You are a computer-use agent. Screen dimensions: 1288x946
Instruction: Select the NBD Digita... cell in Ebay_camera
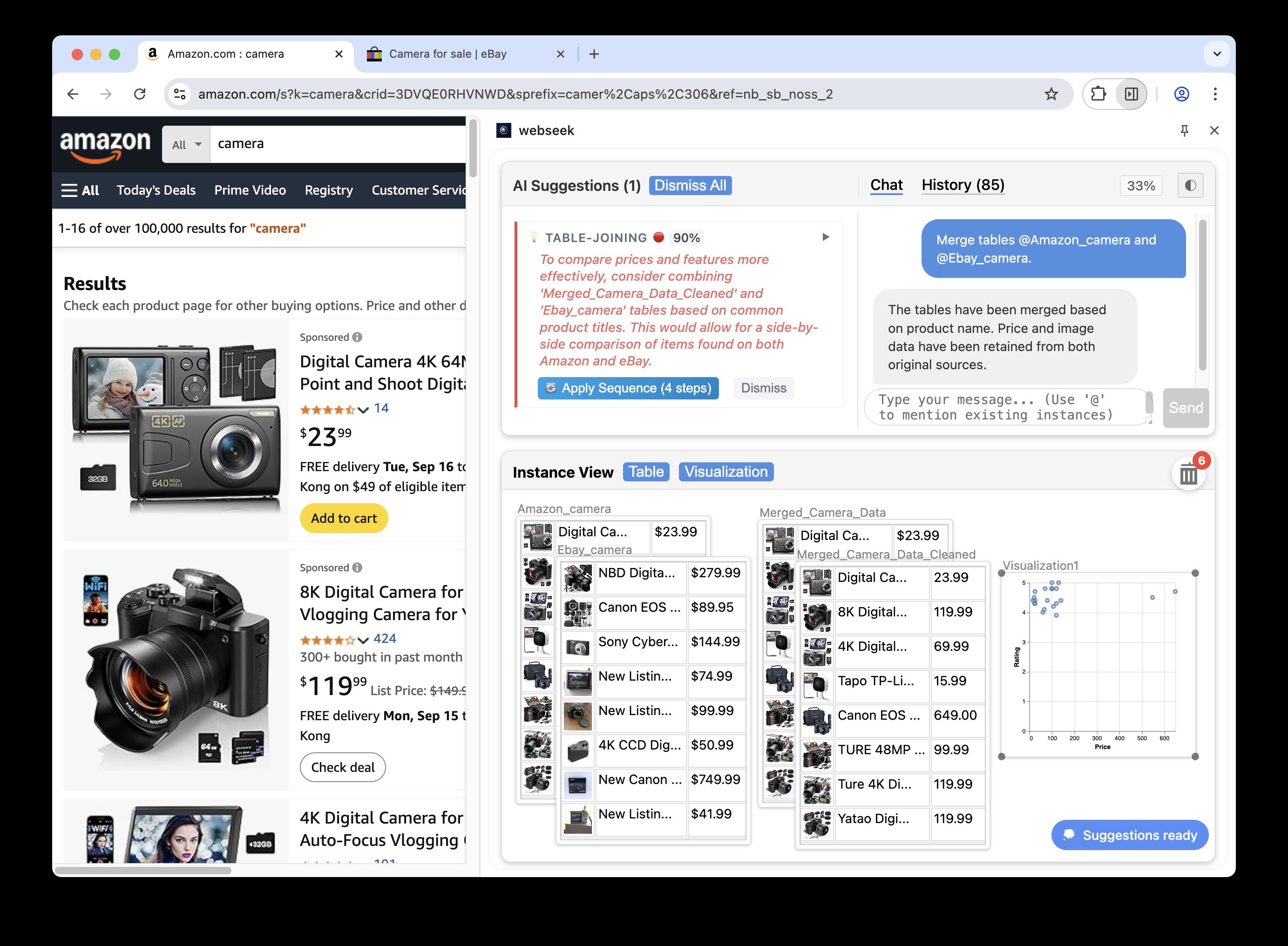pyautogui.click(x=640, y=578)
